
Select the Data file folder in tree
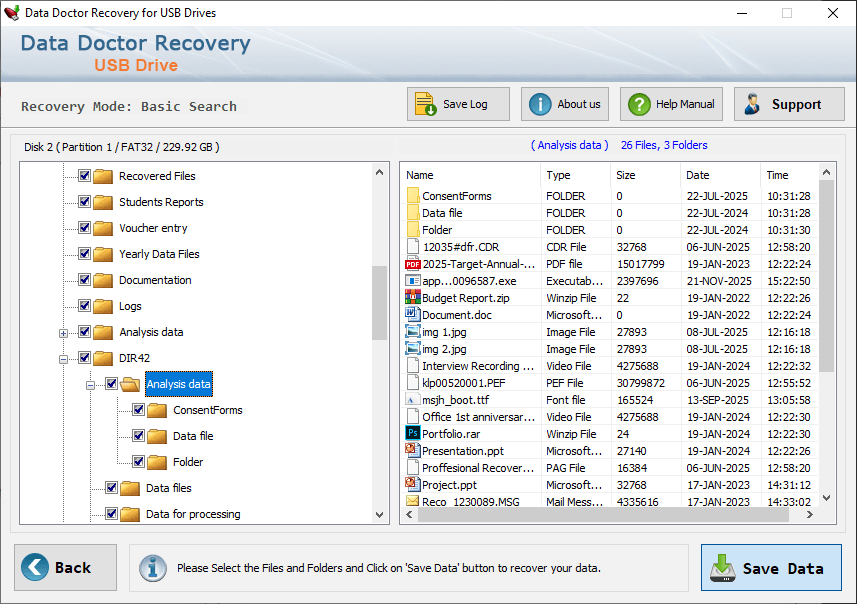point(193,436)
